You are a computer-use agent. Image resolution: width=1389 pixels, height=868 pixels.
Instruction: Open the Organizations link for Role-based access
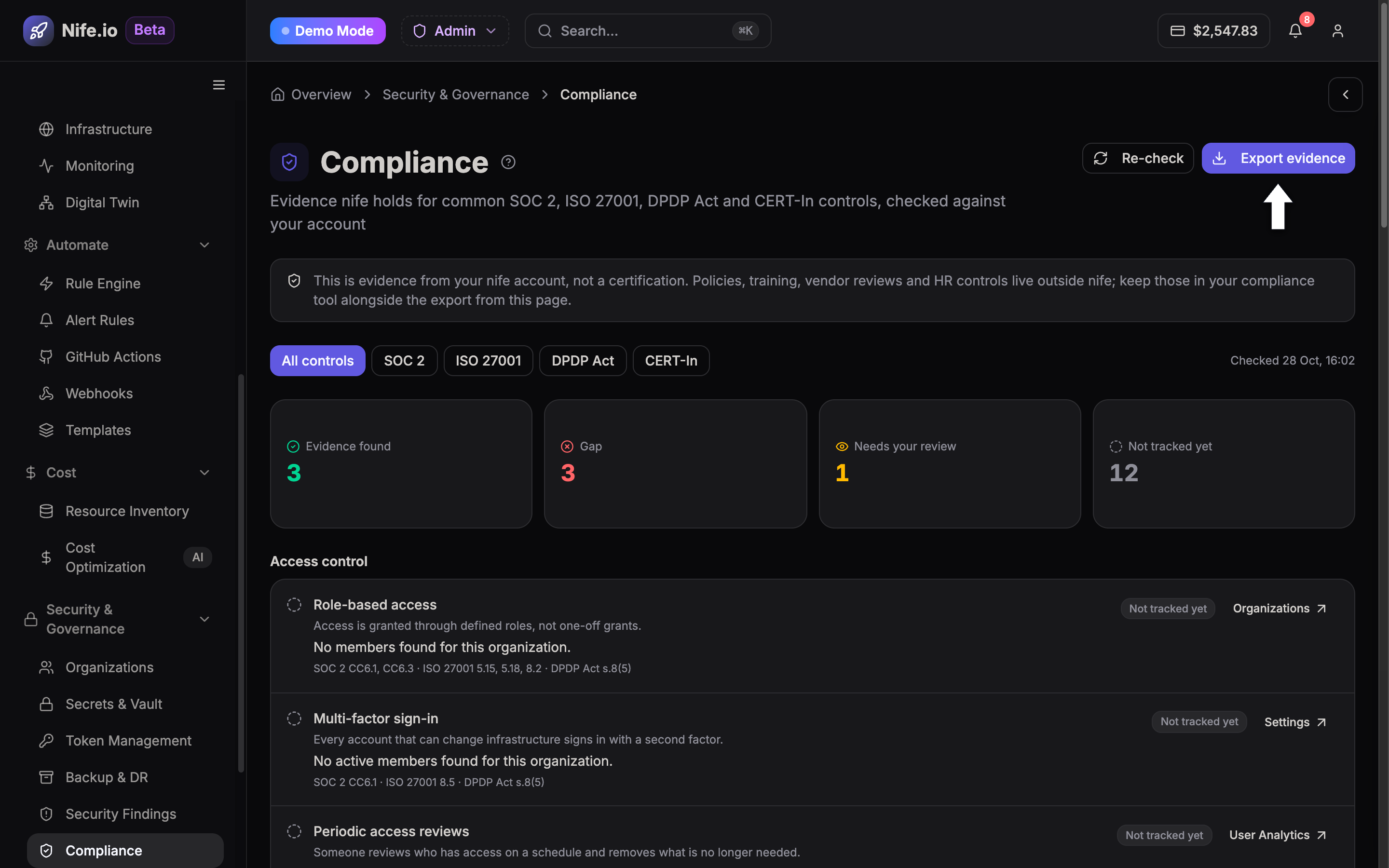click(x=1280, y=609)
